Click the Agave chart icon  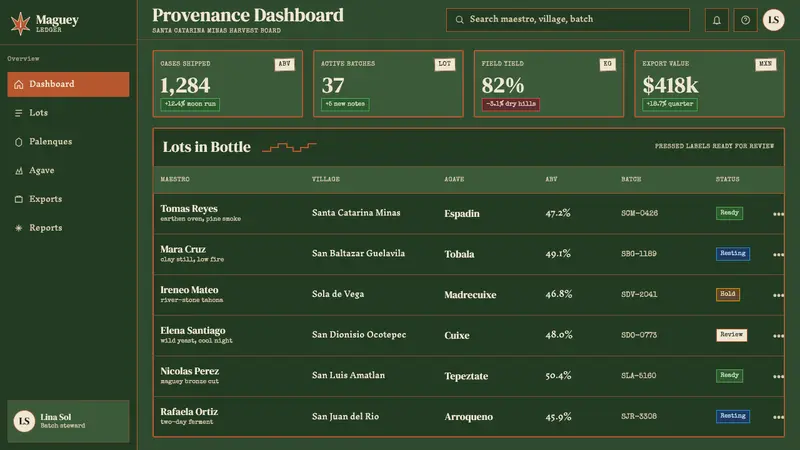19,170
